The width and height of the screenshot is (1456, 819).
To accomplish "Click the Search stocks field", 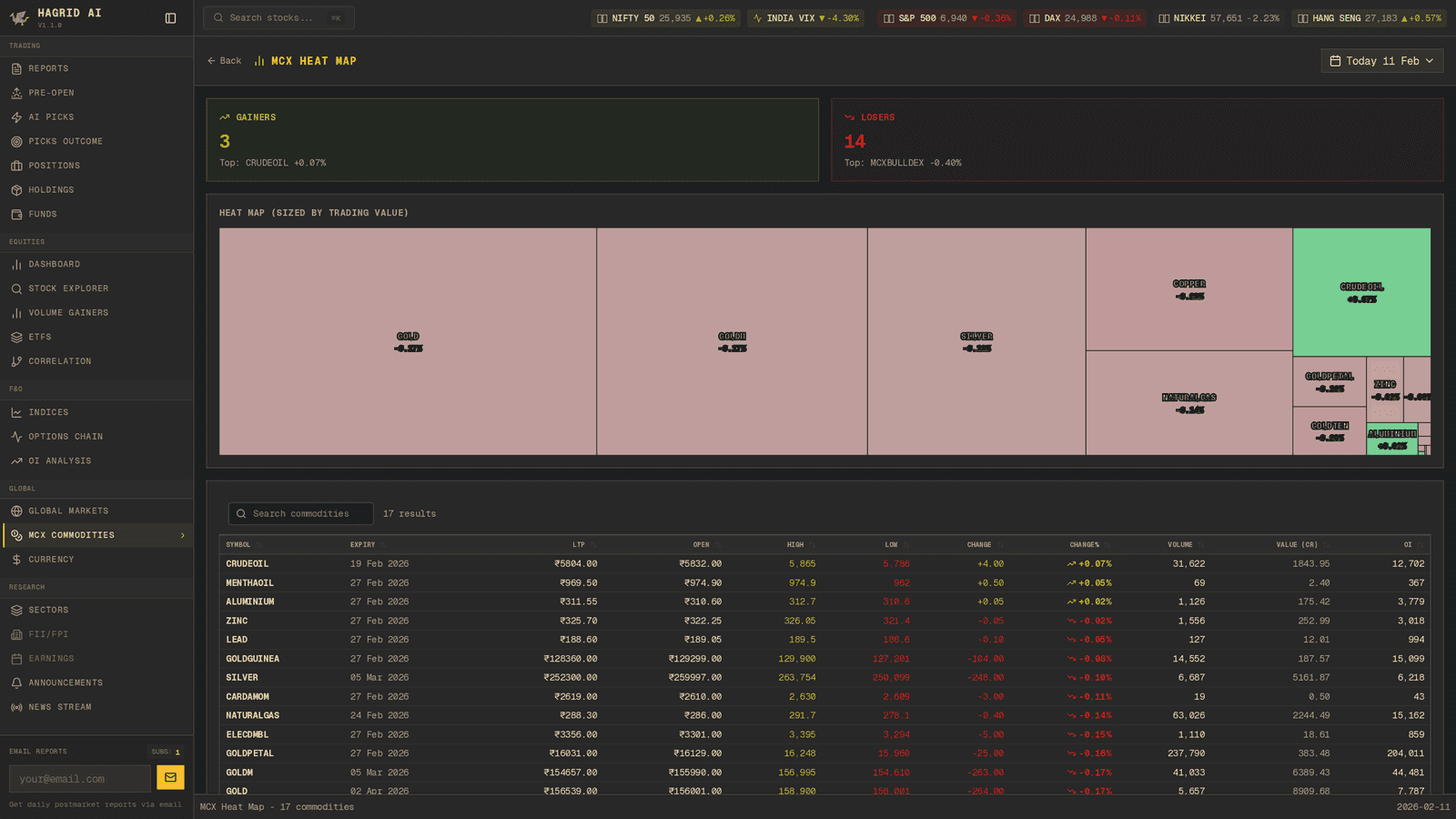I will (x=278, y=18).
